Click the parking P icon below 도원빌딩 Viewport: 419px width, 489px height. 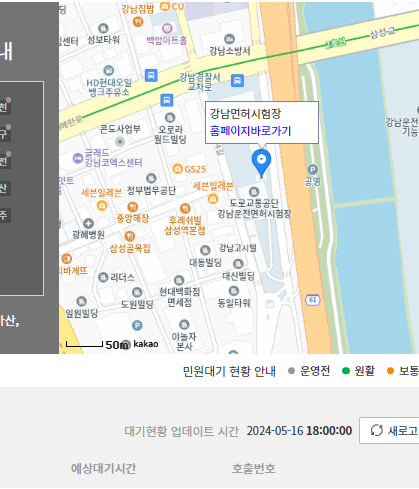[x=137, y=325]
